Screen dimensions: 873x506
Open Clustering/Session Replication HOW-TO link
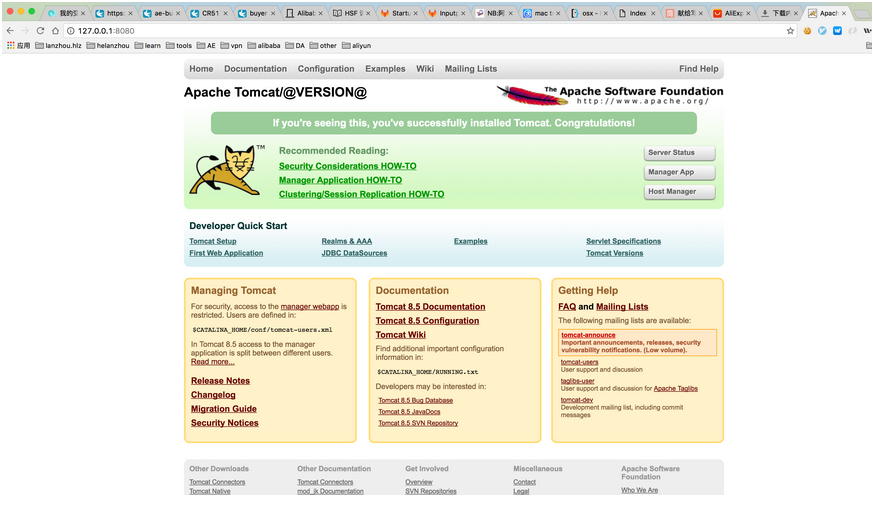361,194
